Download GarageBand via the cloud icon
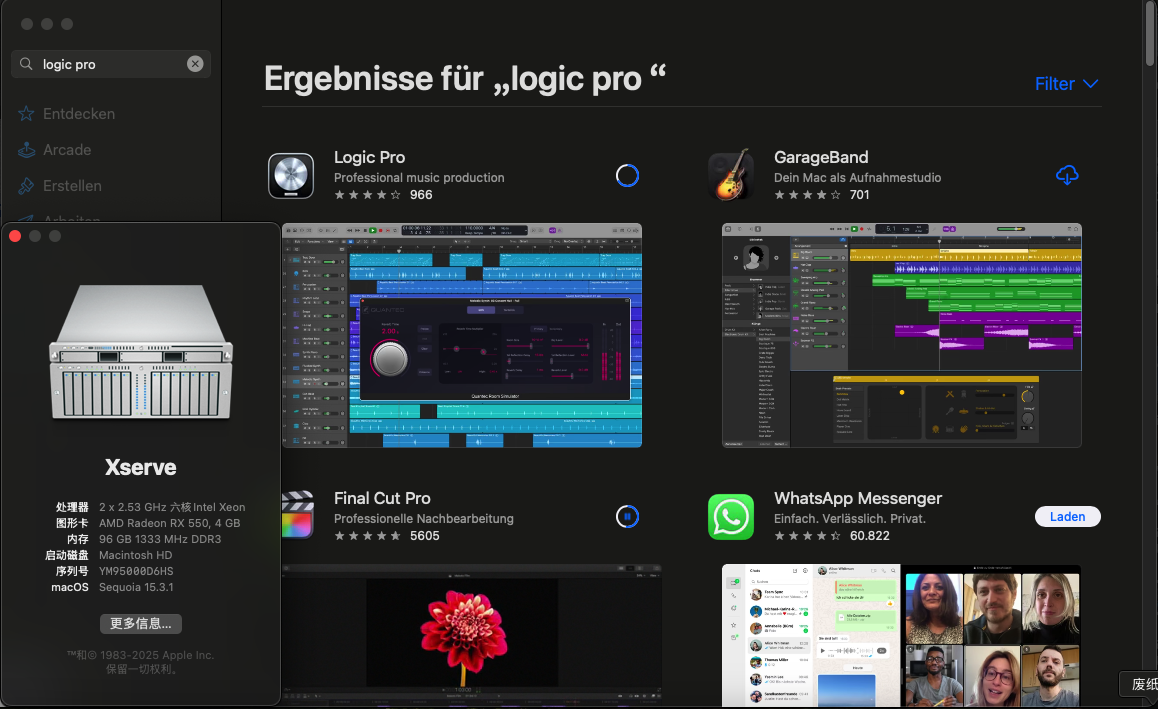The image size is (1158, 709). pyautogui.click(x=1067, y=176)
